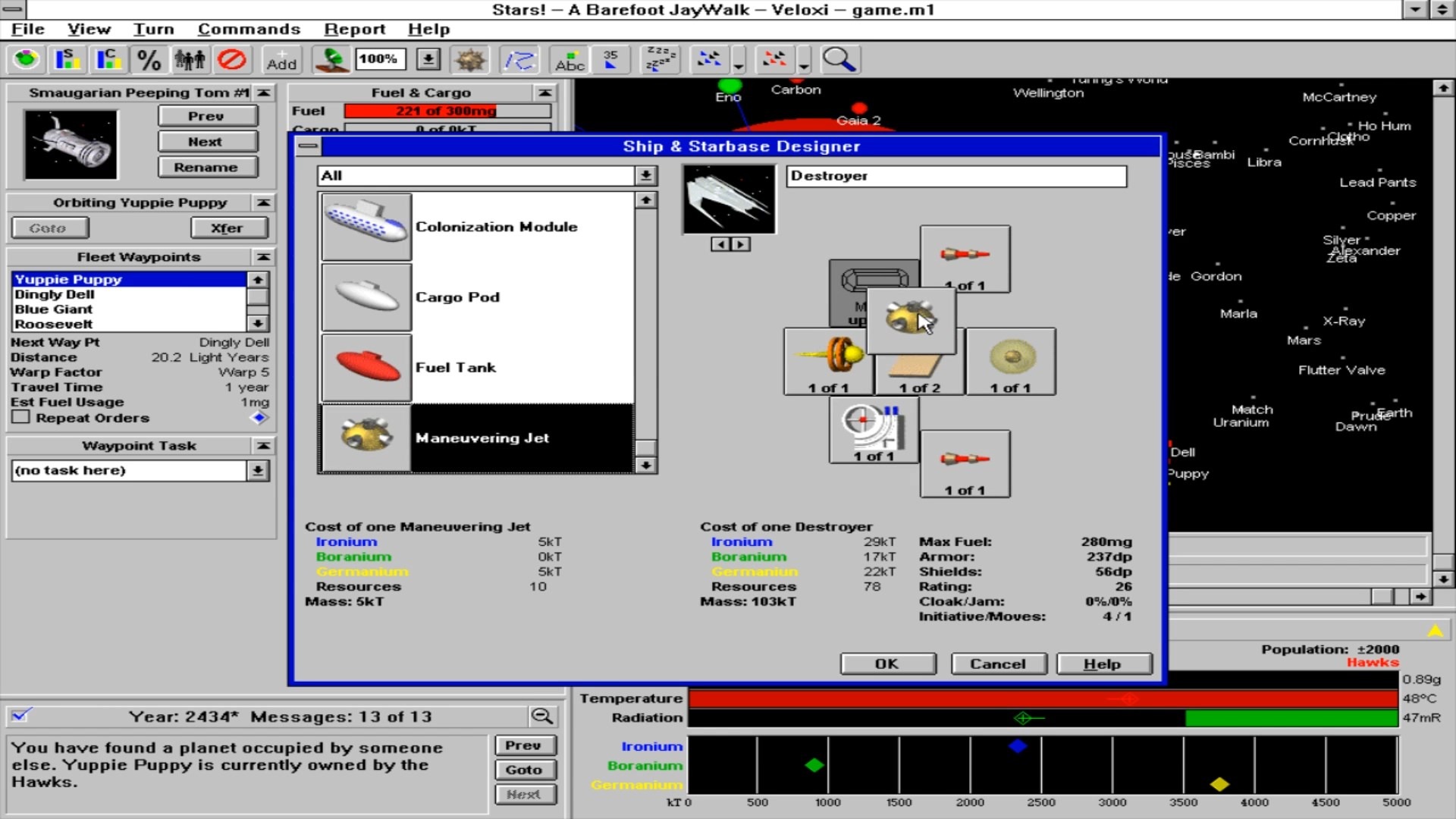Image resolution: width=1456 pixels, height=819 pixels.
Task: Open the Commands menu
Action: point(249,29)
